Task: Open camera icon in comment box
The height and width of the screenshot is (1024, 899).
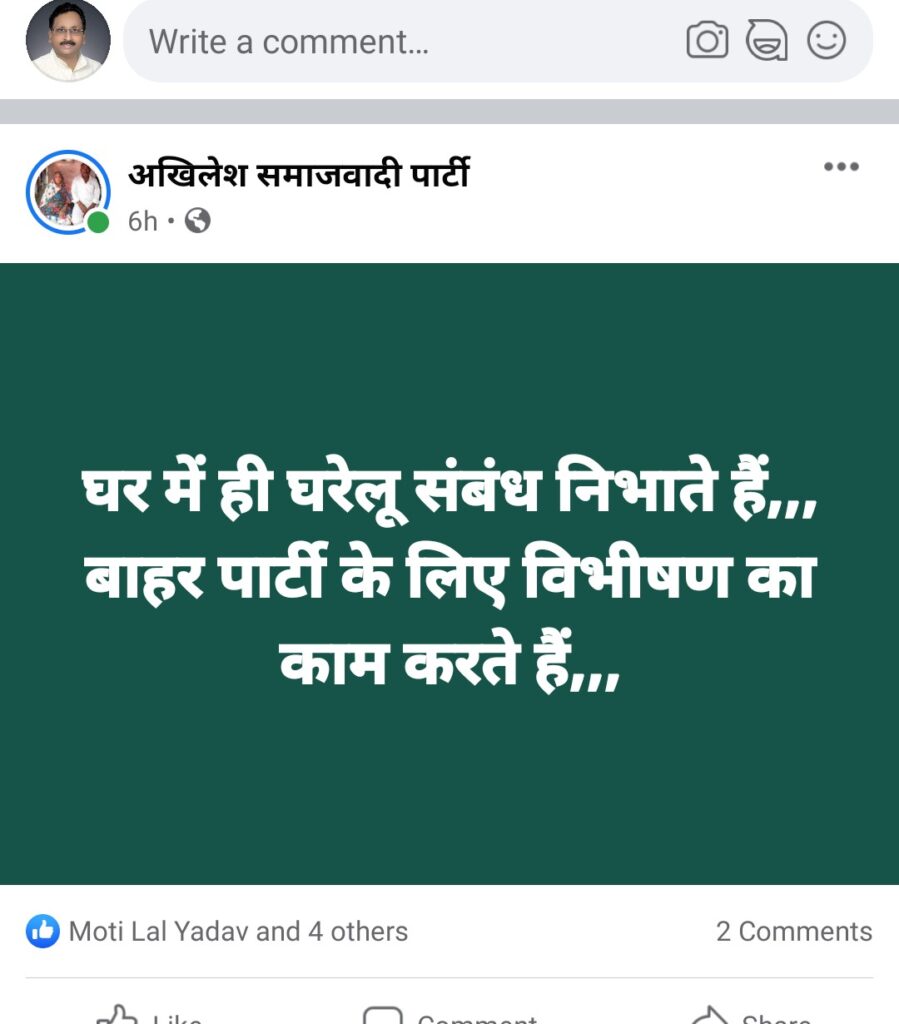Action: pos(707,40)
